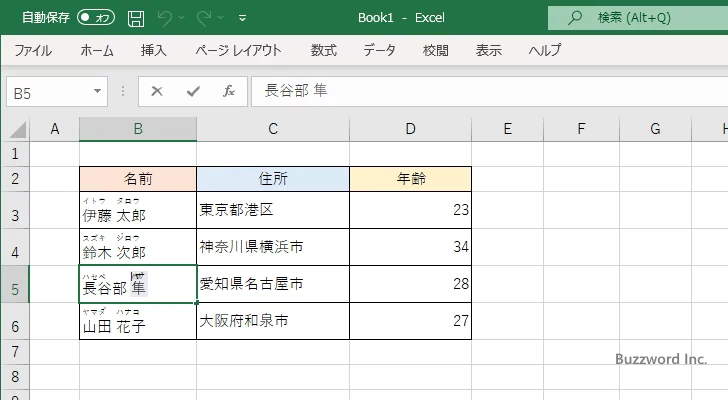Switch to the 数式 tab
Viewport: 728px width, 400px height.
click(324, 50)
